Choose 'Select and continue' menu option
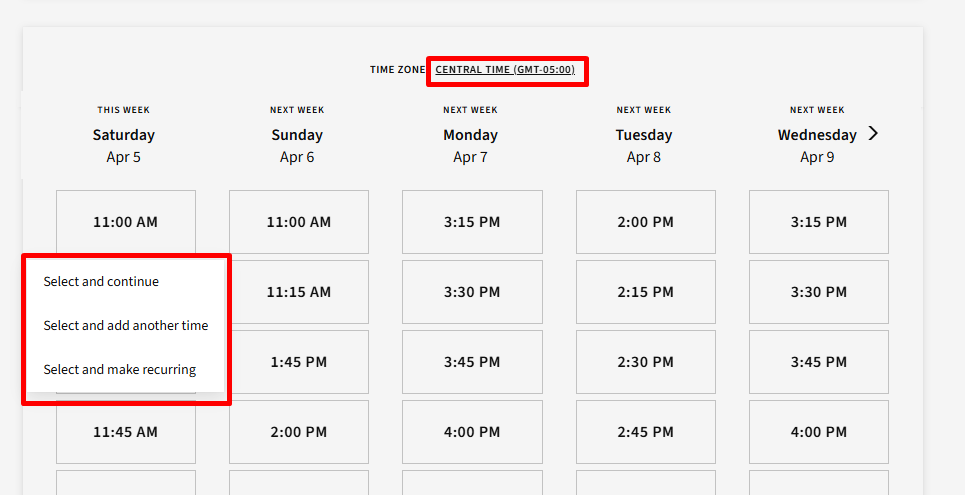 (101, 282)
